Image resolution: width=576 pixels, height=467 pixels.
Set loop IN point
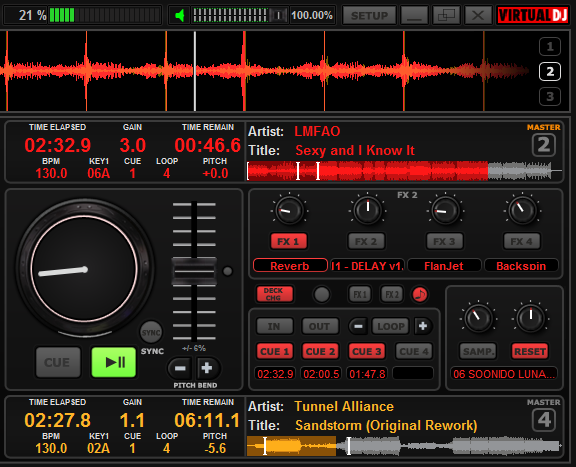click(274, 326)
